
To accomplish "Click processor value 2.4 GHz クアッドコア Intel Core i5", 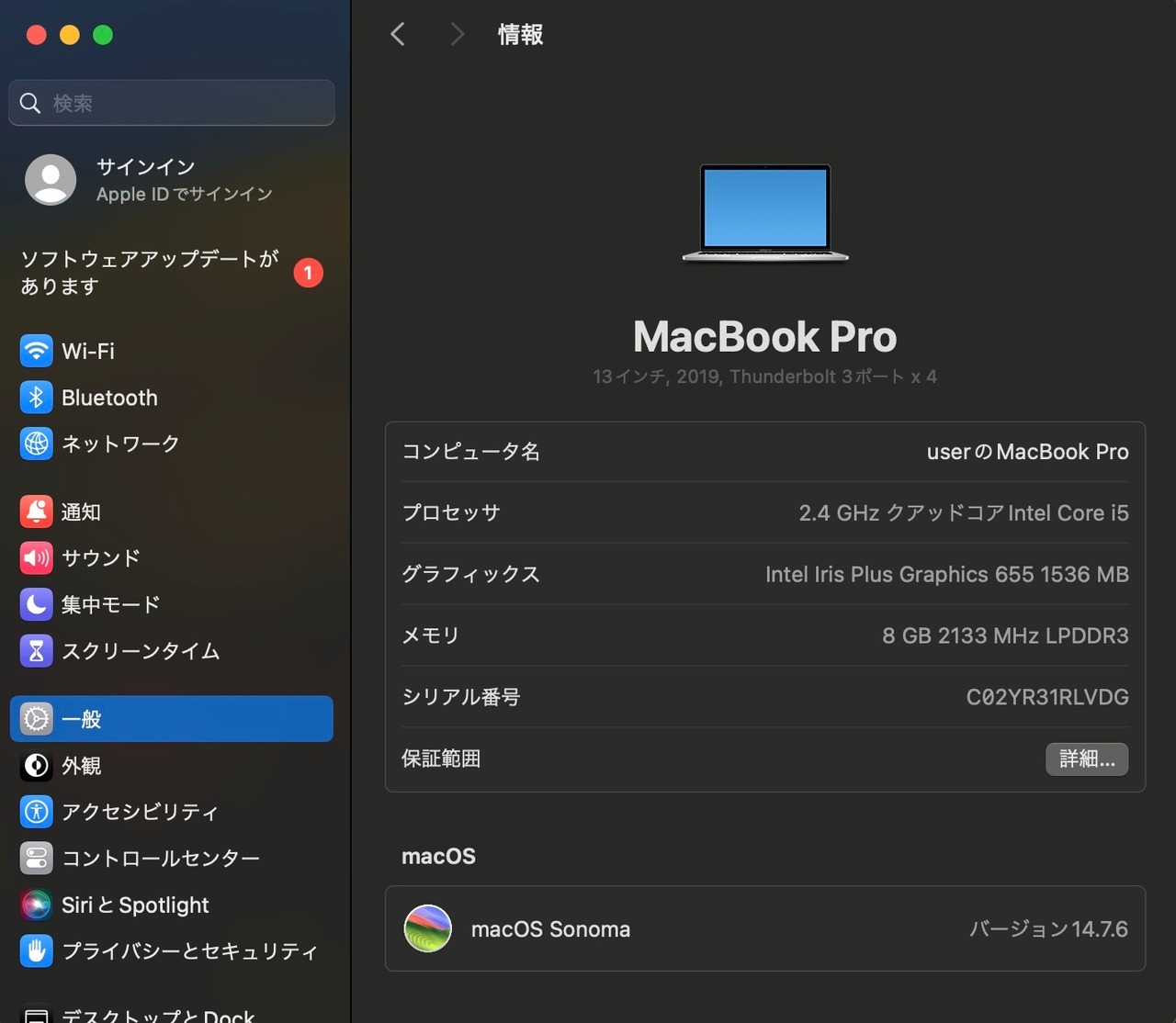I will (x=964, y=512).
